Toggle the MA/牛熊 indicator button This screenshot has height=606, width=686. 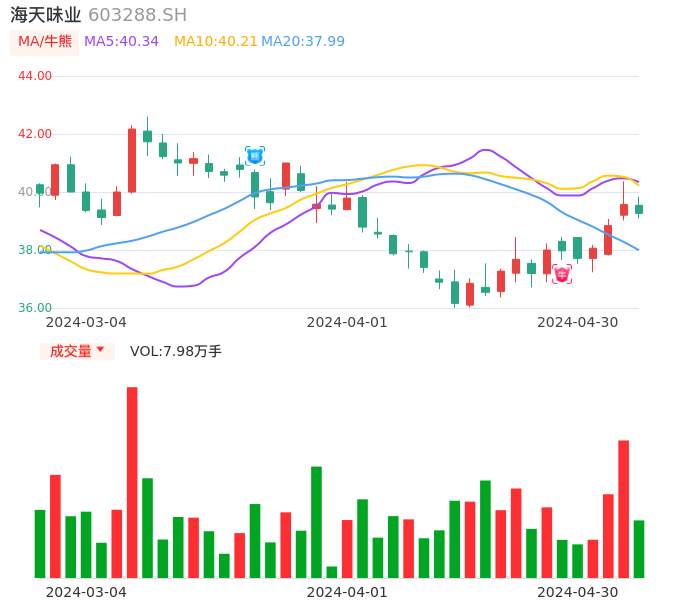(45, 42)
